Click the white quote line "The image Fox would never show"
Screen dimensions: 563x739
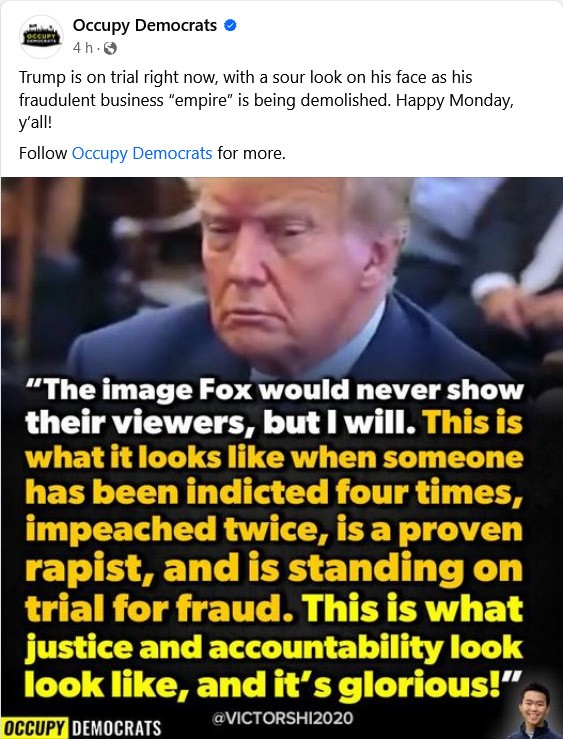(x=275, y=391)
